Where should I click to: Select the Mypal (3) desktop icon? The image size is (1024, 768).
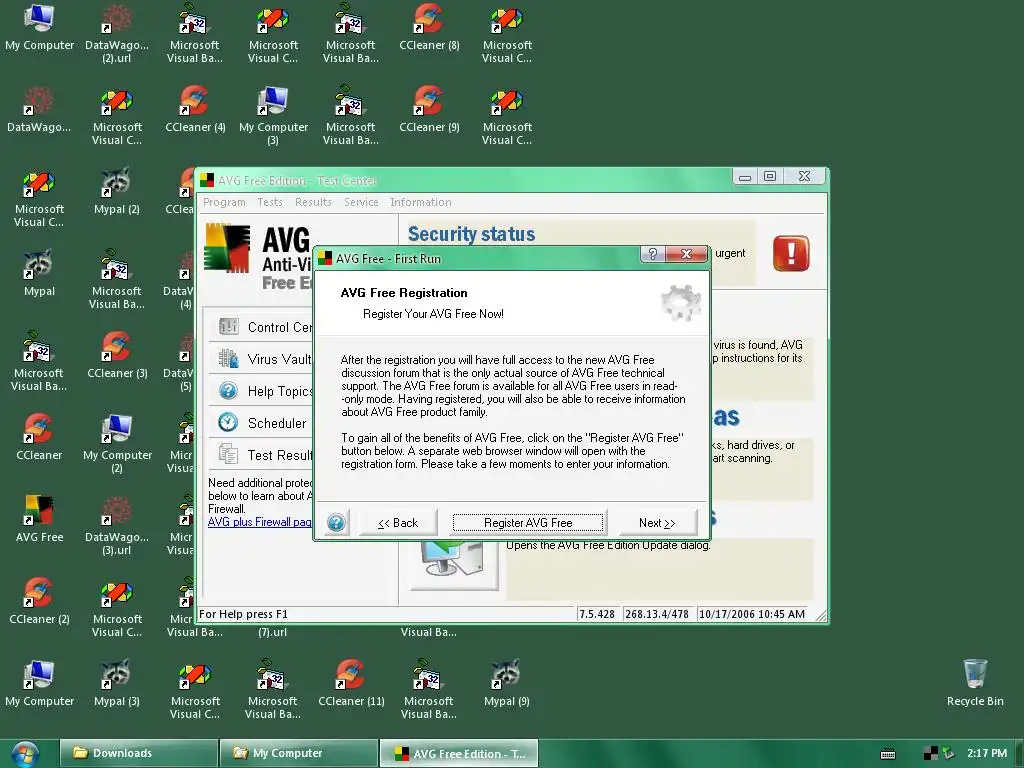[116, 683]
